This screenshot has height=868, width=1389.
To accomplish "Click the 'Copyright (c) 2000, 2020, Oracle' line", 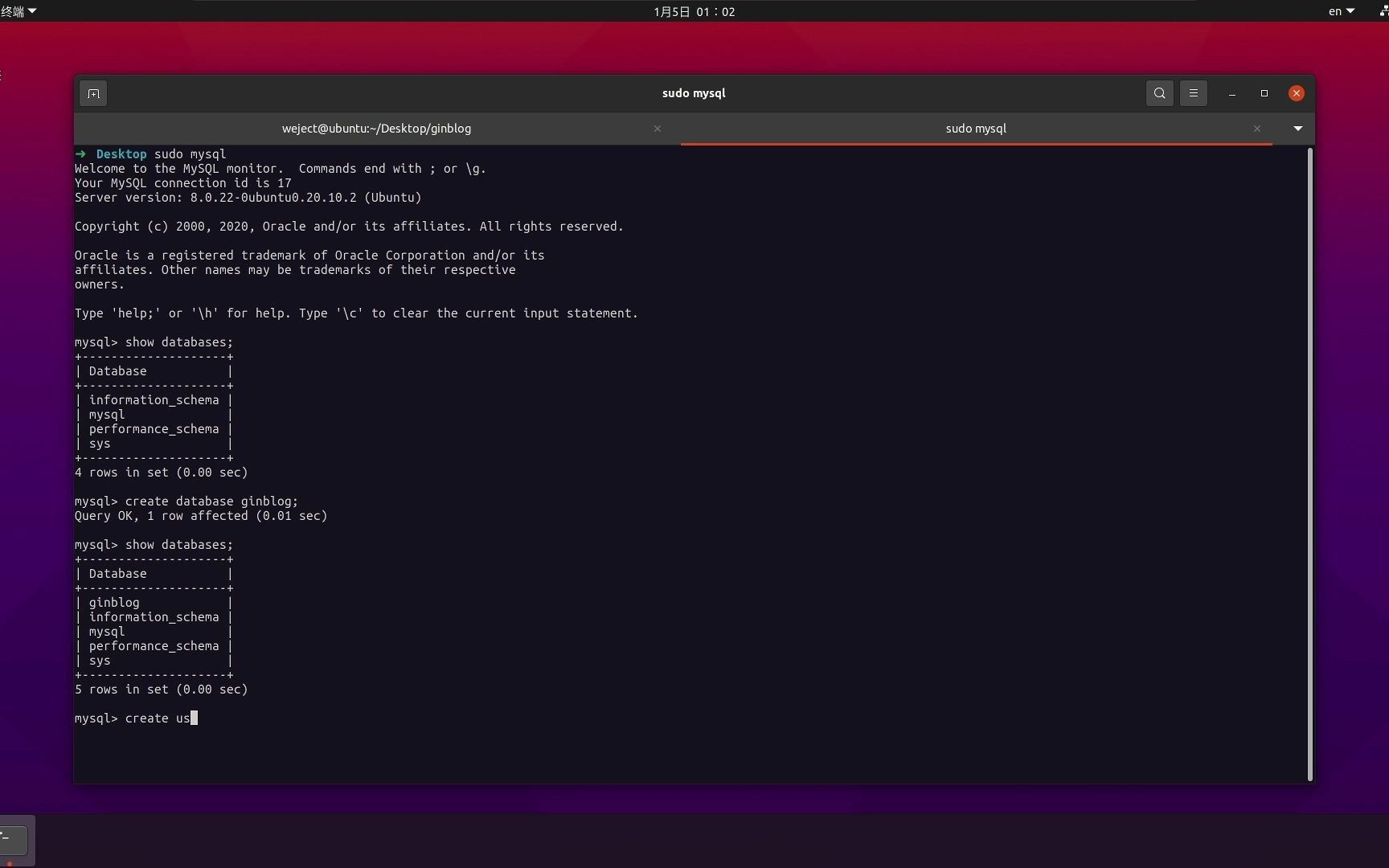I will click(x=349, y=227).
